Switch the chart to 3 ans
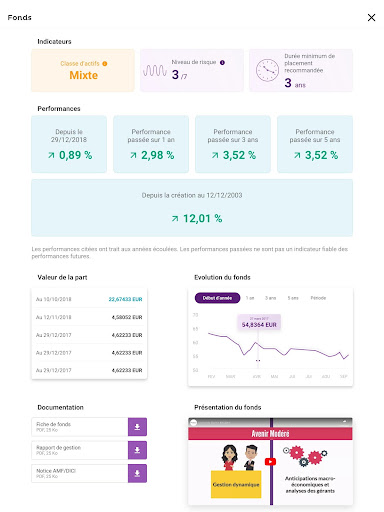 pos(270,298)
